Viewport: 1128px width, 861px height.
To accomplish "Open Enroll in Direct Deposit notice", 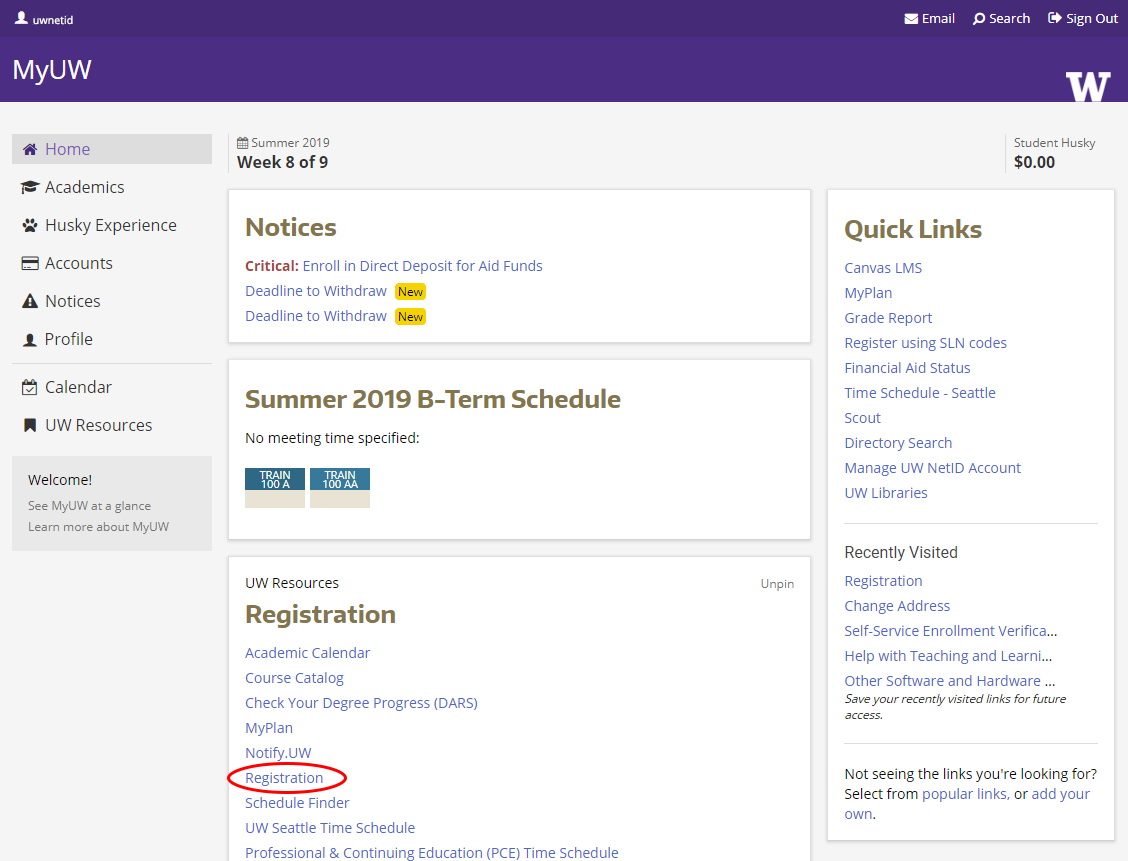I will [422, 266].
